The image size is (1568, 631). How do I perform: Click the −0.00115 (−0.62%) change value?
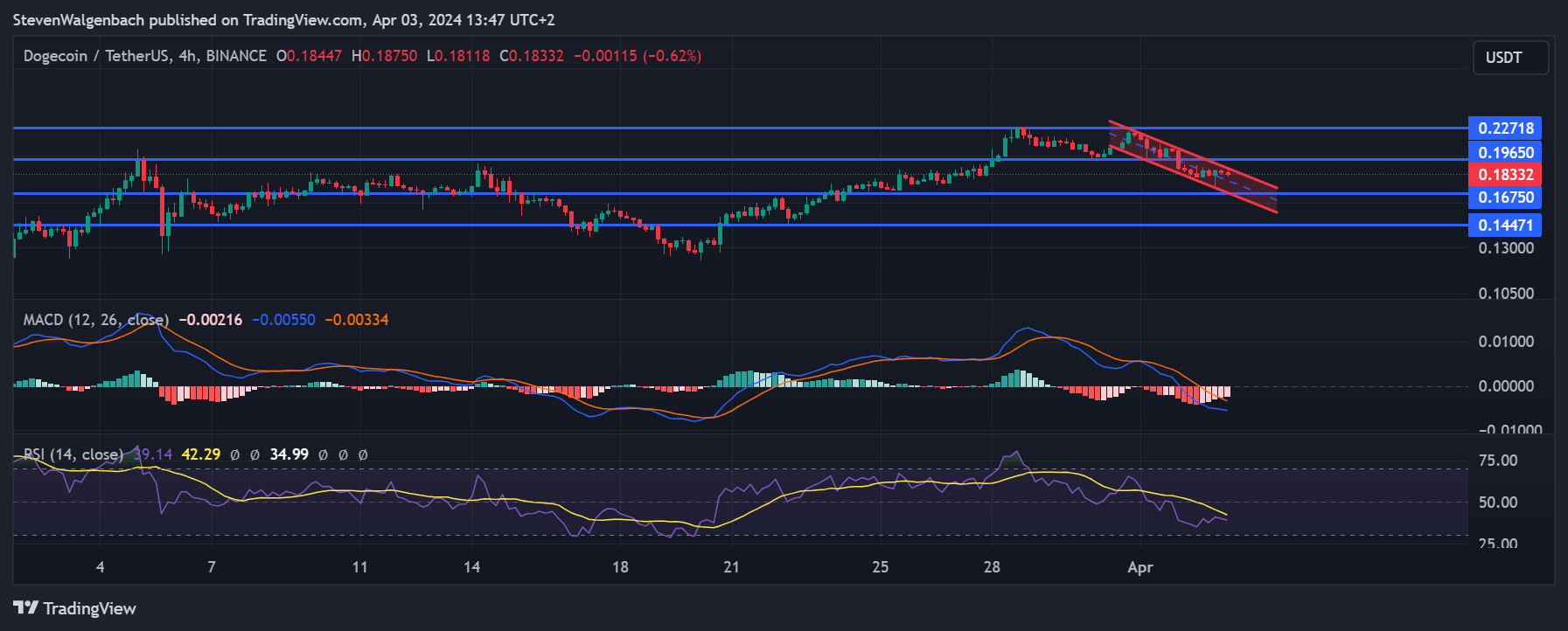click(x=638, y=56)
